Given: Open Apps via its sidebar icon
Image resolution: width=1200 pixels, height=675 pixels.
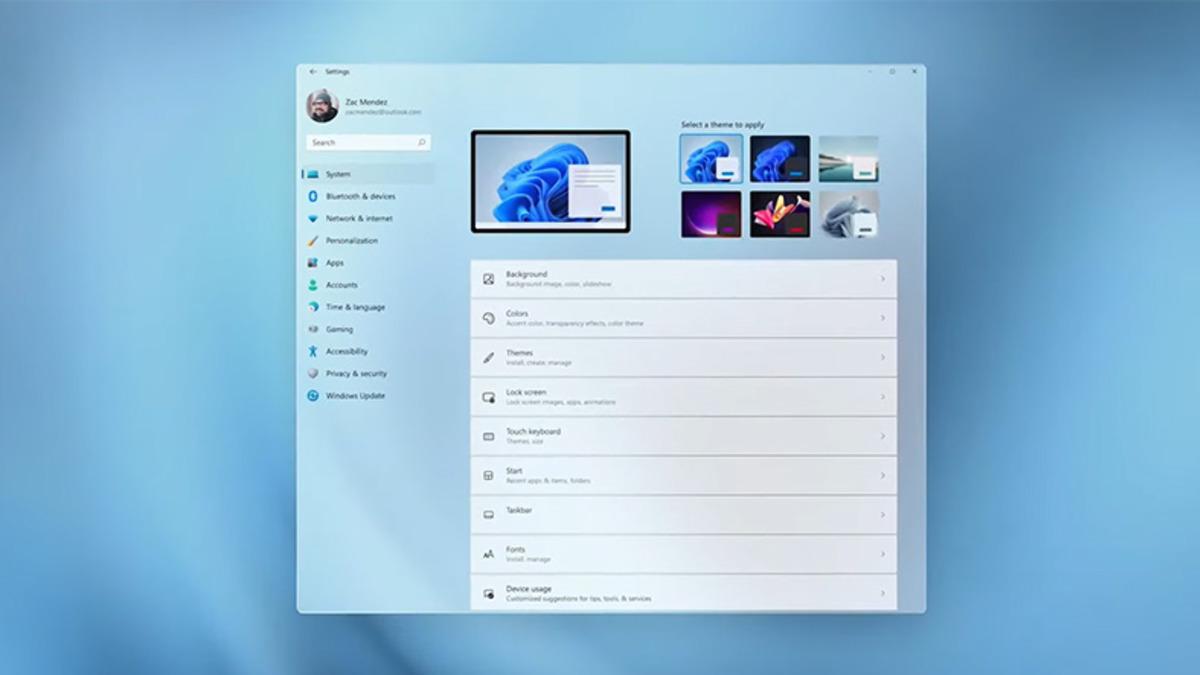Looking at the screenshot, I should coord(315,262).
